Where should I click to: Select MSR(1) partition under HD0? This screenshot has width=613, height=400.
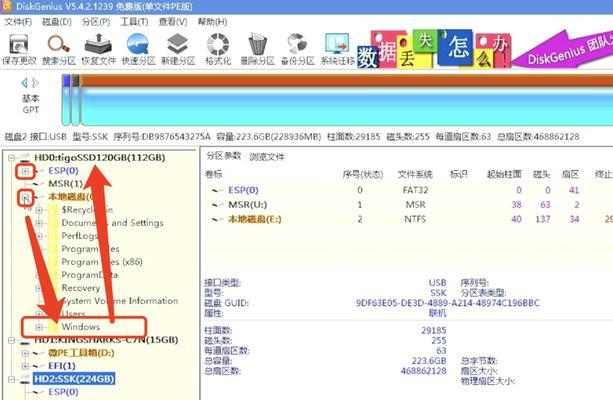coord(65,183)
